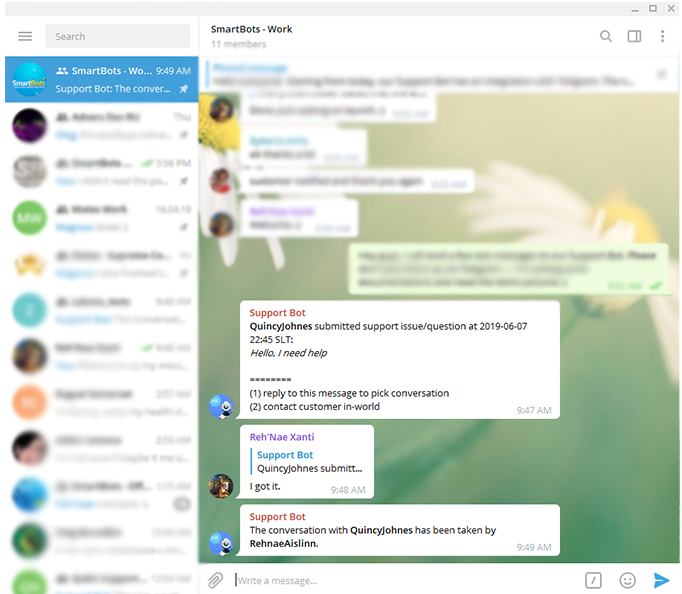The image size is (682, 594).
Task: Click bold name RehnaeAislinn. in bot message
Action: pos(284,544)
